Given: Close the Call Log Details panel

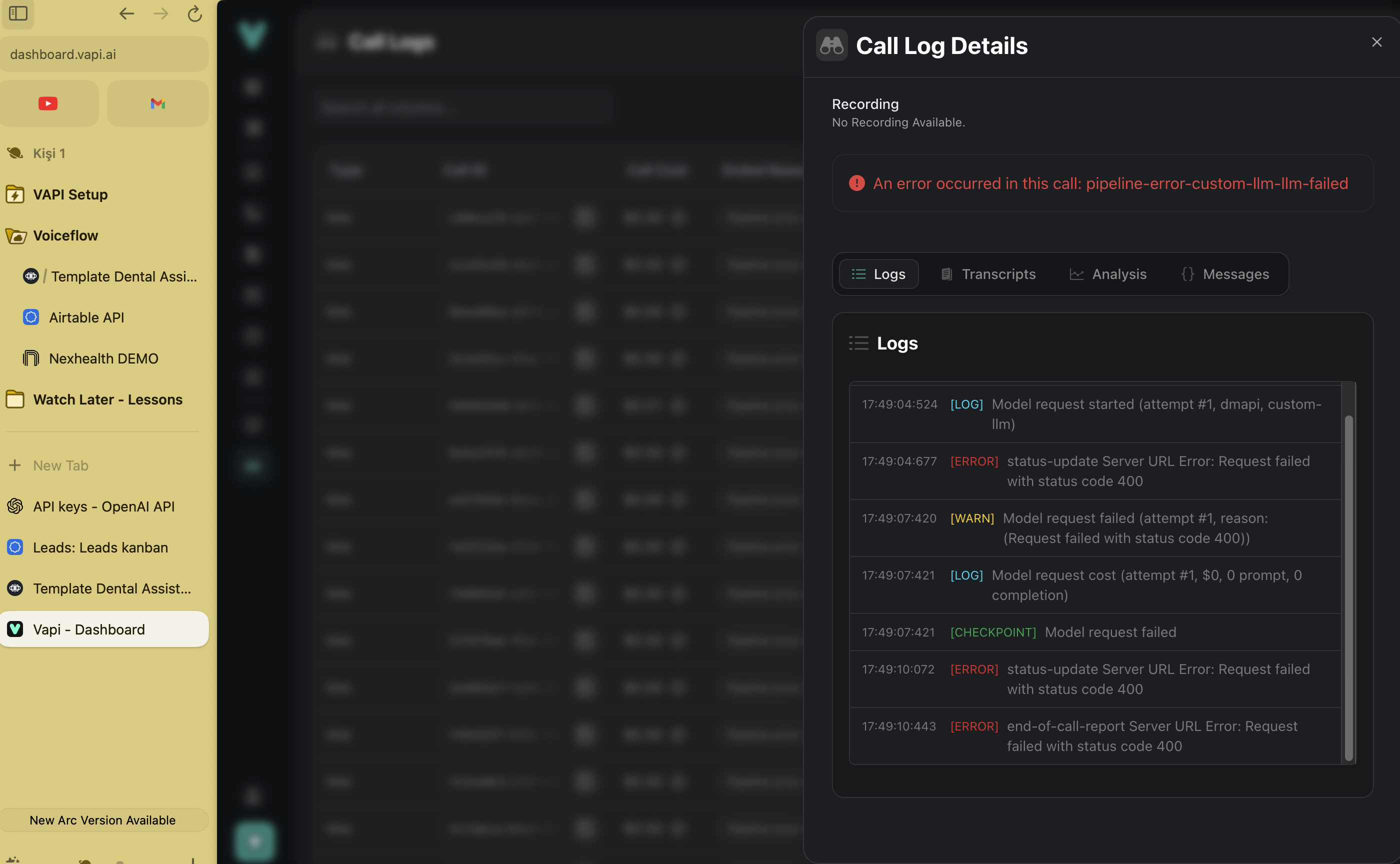Looking at the screenshot, I should (1376, 42).
